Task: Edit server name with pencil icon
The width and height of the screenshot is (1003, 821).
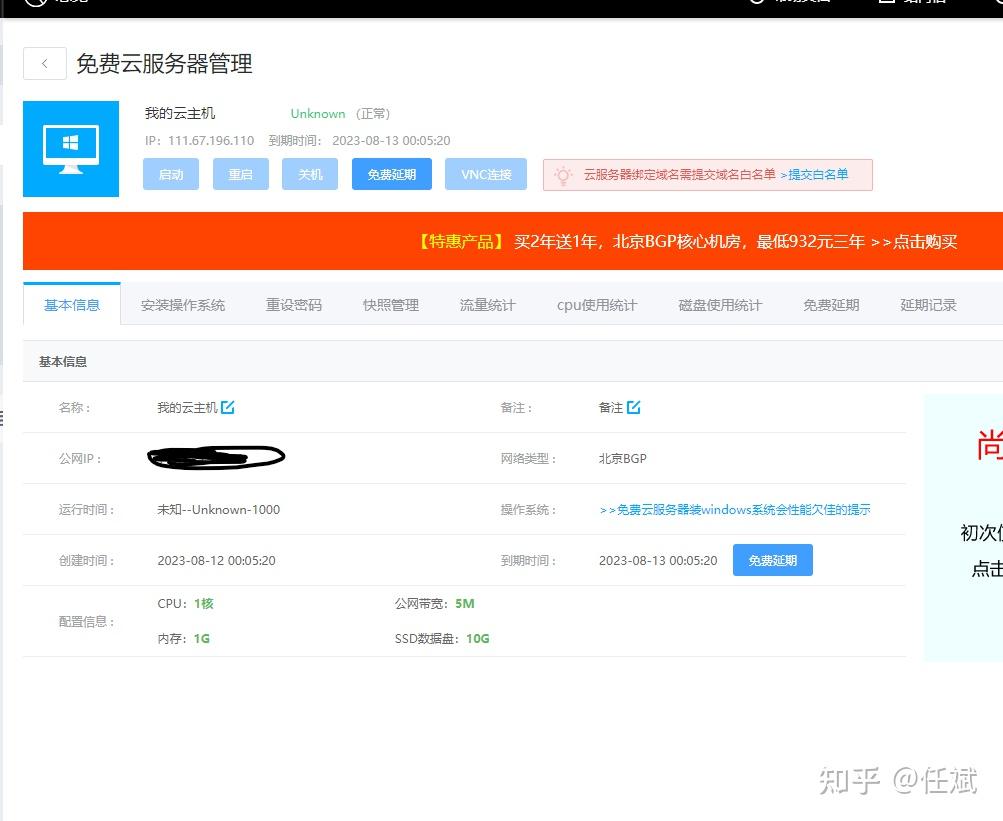Action: [x=228, y=407]
